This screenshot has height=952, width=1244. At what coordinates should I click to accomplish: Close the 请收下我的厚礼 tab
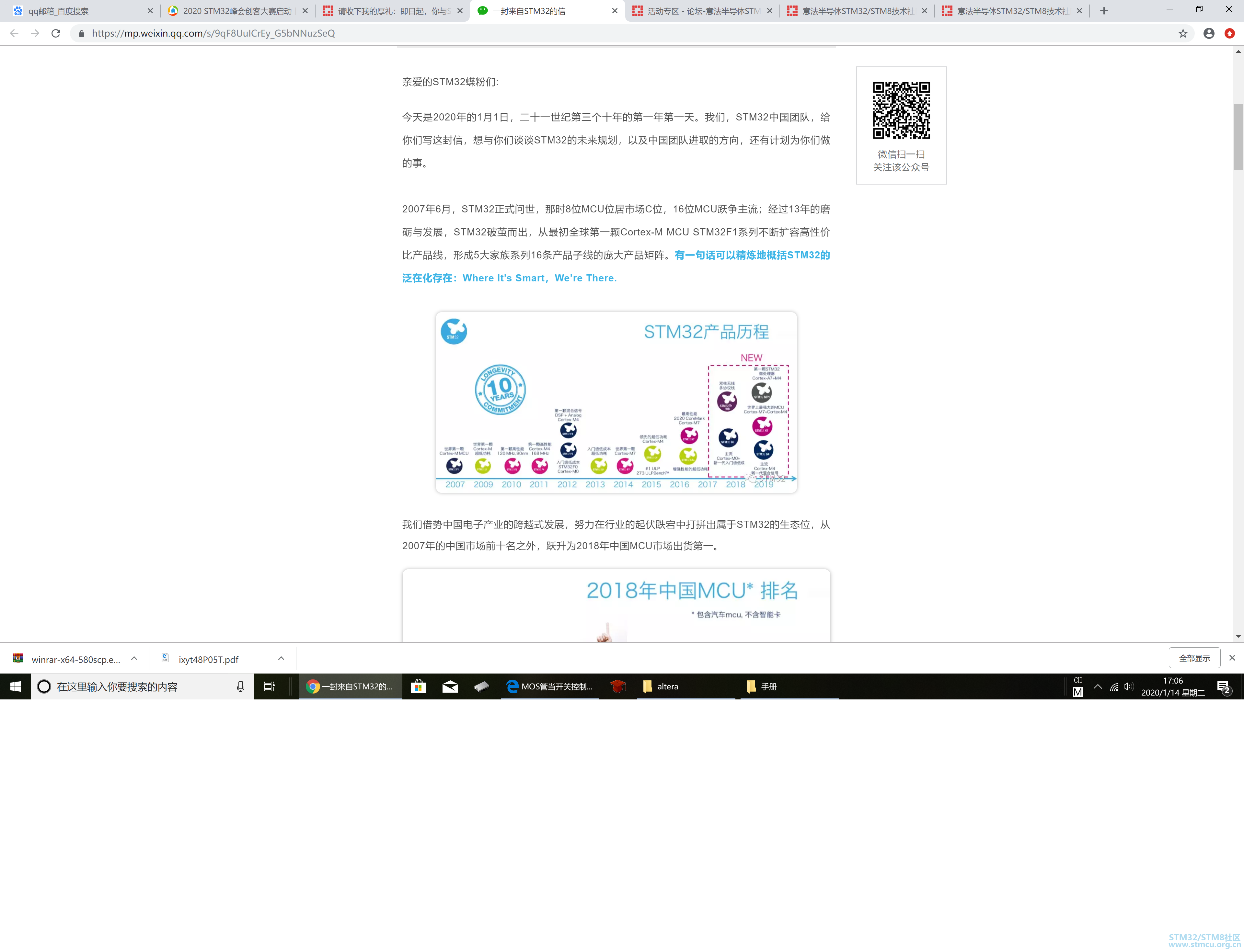[460, 11]
